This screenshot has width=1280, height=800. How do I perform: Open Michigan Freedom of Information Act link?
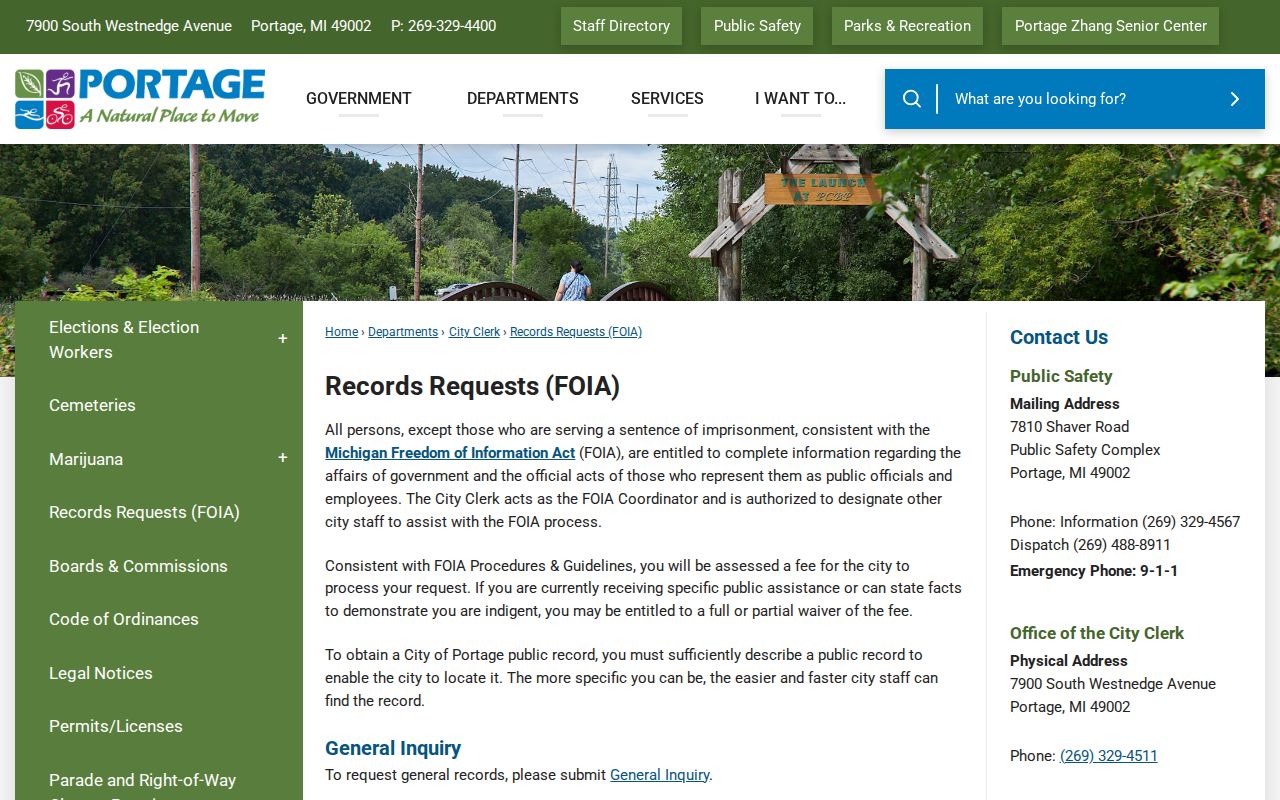tap(450, 453)
